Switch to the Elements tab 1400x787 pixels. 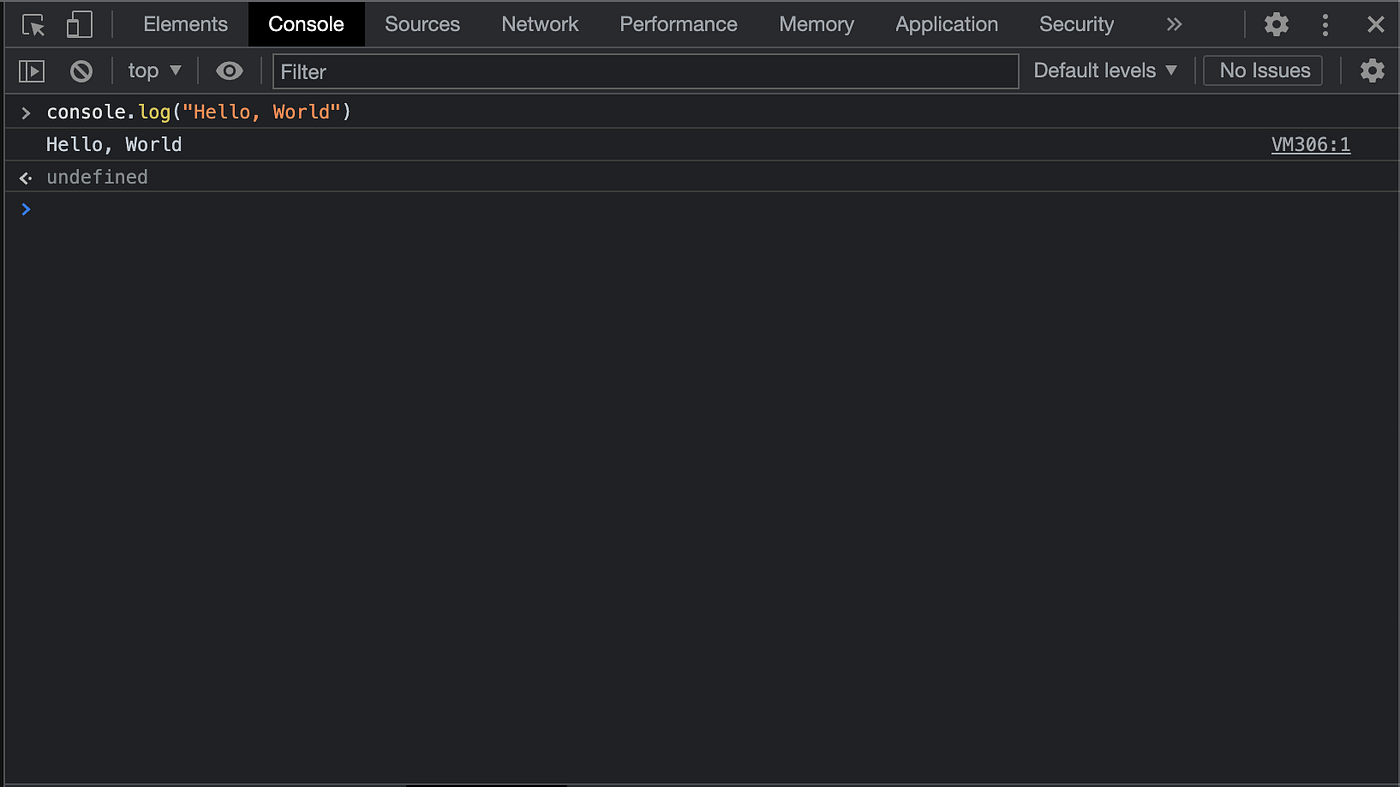[184, 24]
